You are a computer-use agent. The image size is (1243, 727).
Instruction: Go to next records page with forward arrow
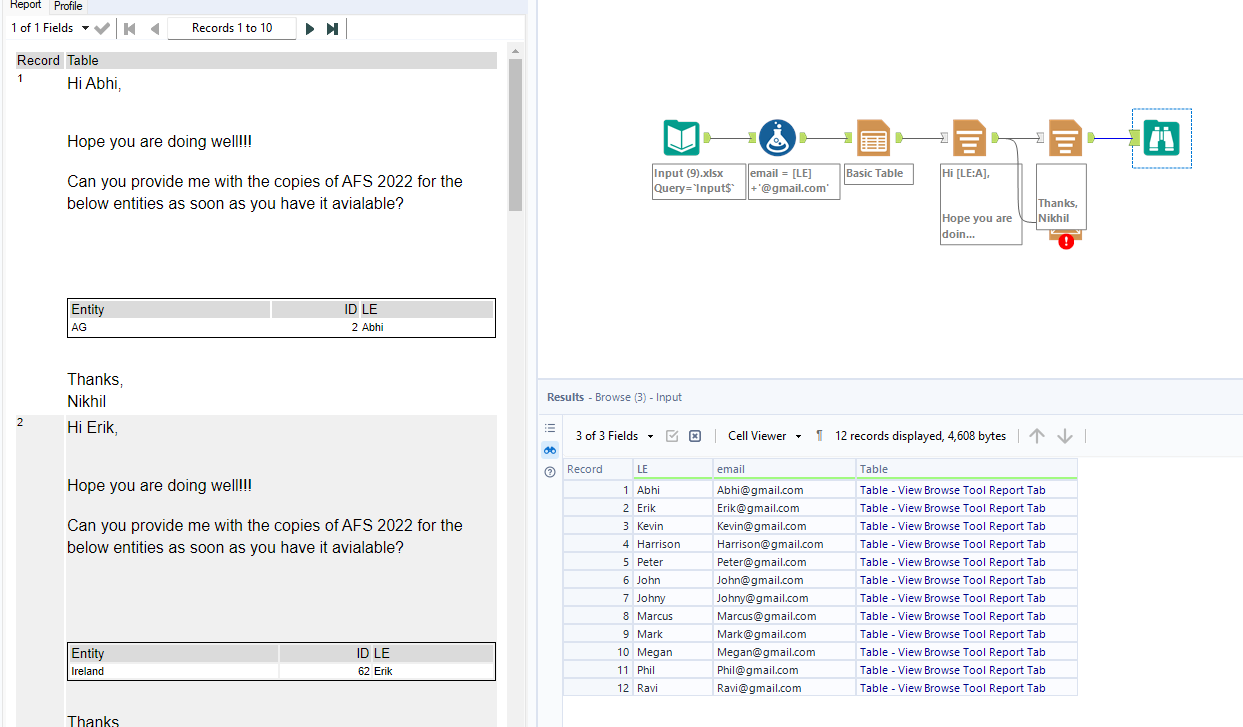(x=310, y=27)
